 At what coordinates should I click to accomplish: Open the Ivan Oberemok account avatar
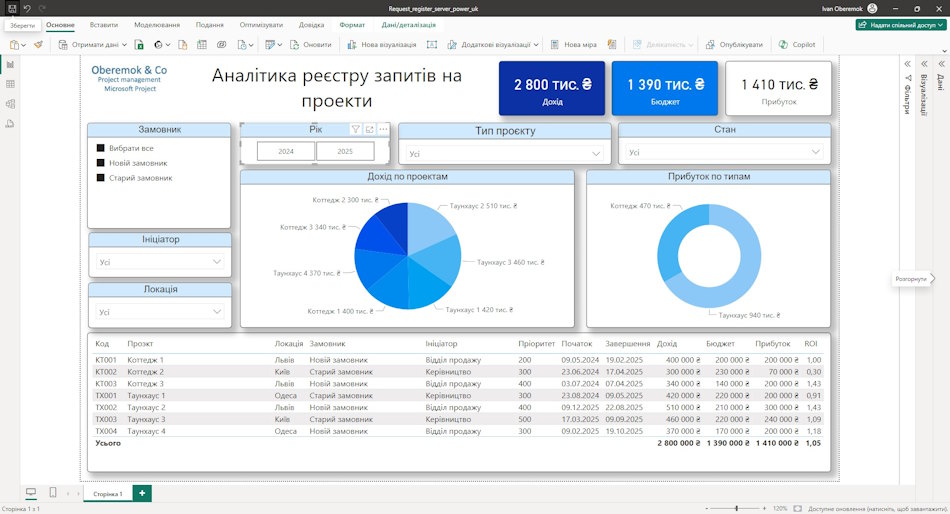872,8
